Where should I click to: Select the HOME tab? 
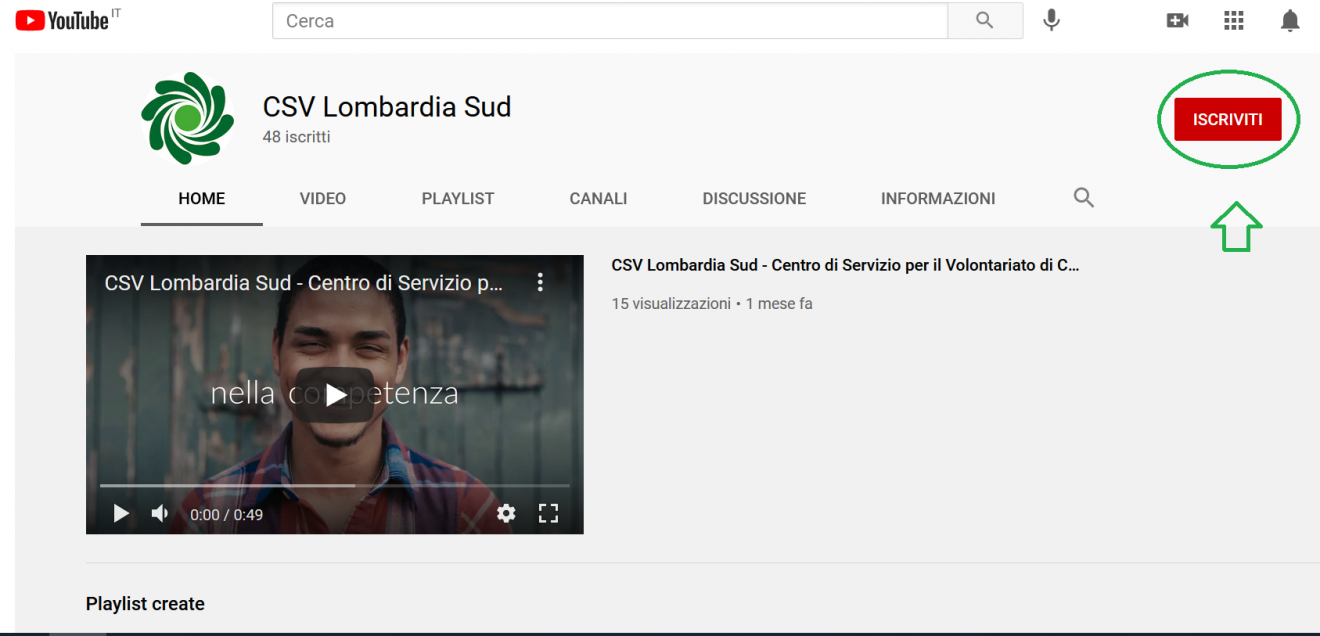[202, 198]
